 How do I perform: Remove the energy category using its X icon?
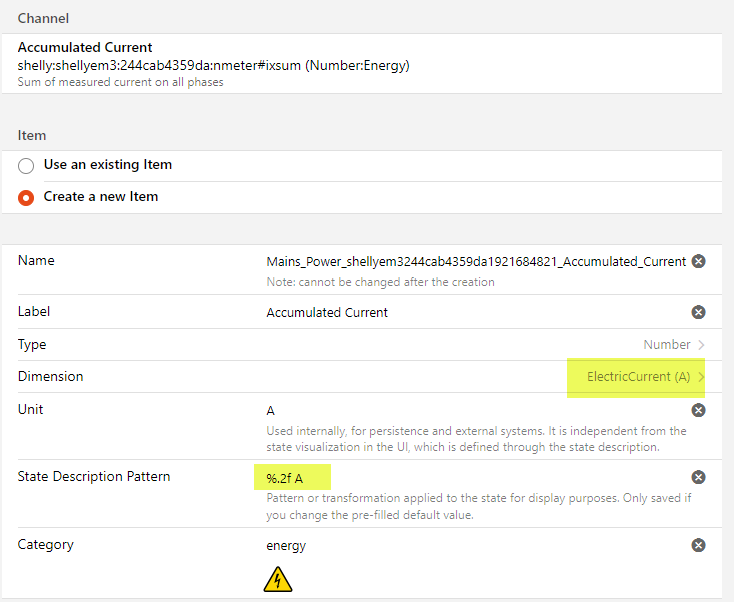tap(699, 545)
